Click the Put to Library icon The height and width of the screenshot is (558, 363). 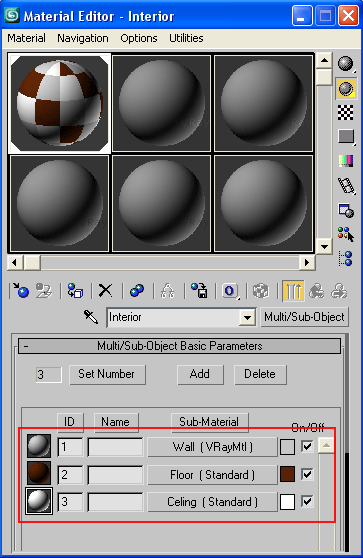[x=199, y=291]
